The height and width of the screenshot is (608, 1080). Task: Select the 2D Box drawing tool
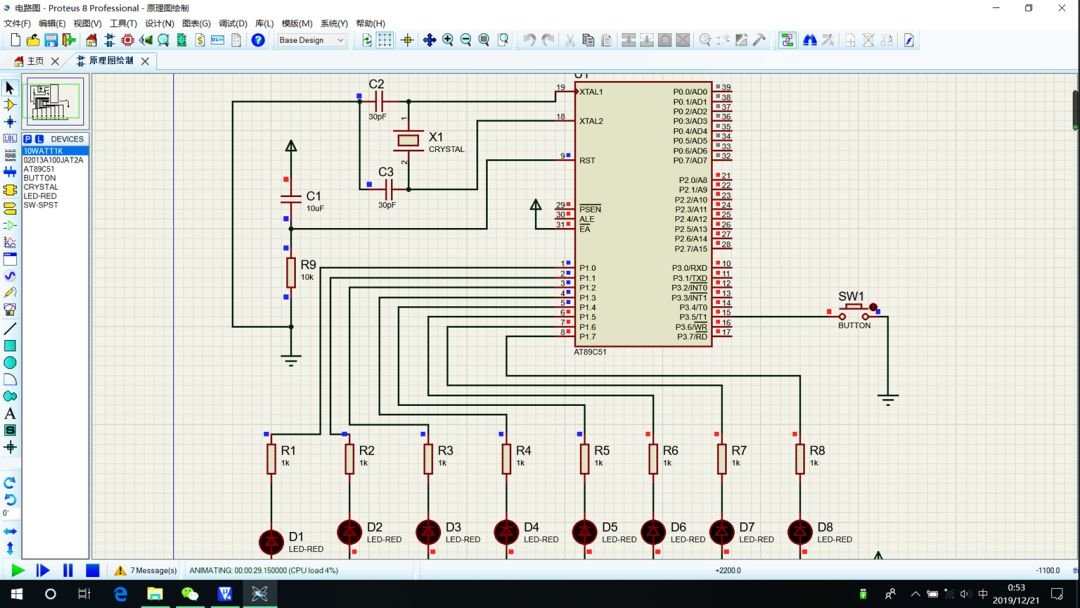(x=10, y=346)
